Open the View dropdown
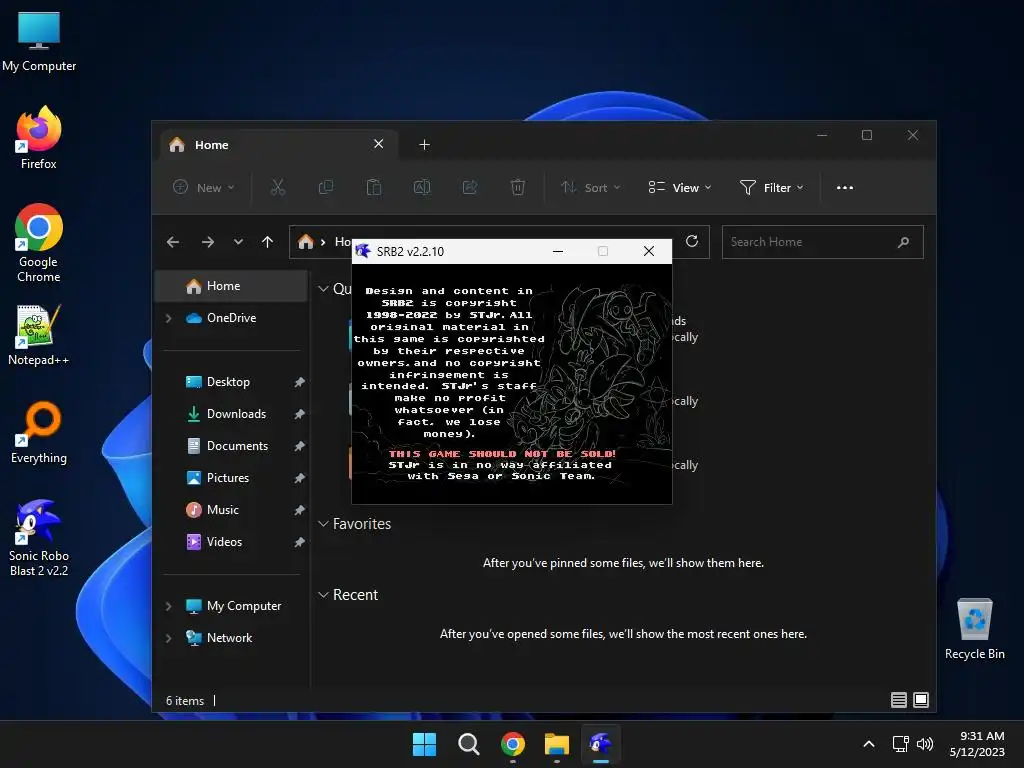Viewport: 1024px width, 768px height. pos(680,187)
